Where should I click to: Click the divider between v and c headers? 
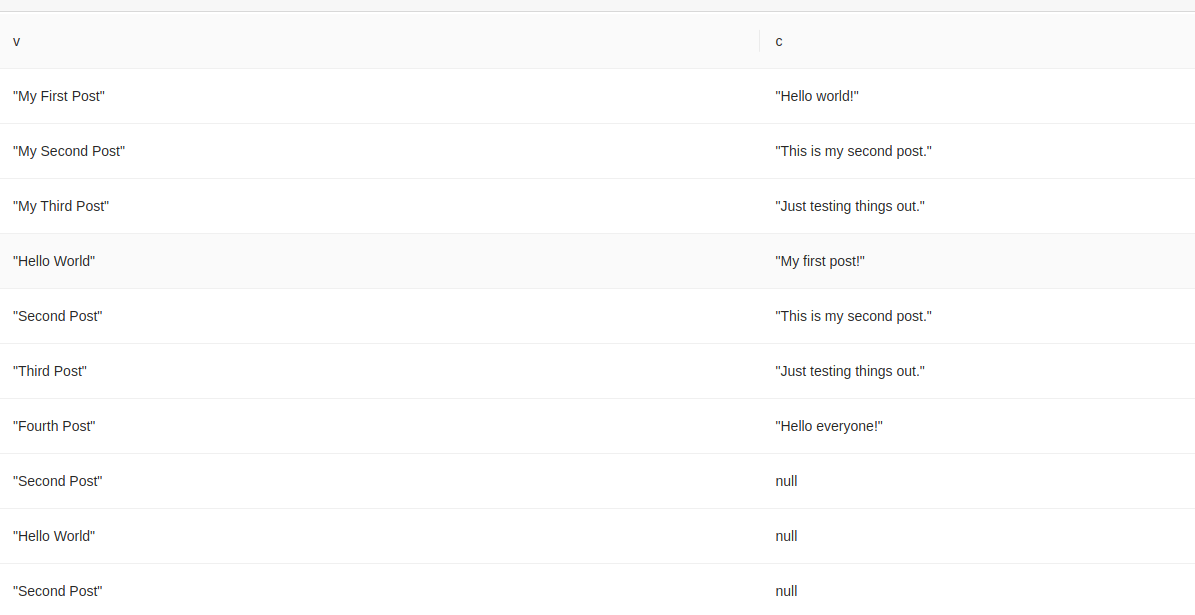760,41
